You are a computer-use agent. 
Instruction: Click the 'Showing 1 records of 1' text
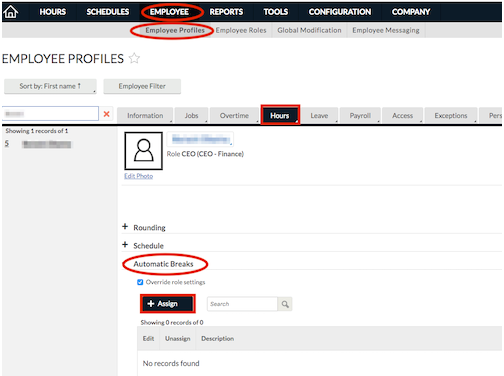coord(37,131)
